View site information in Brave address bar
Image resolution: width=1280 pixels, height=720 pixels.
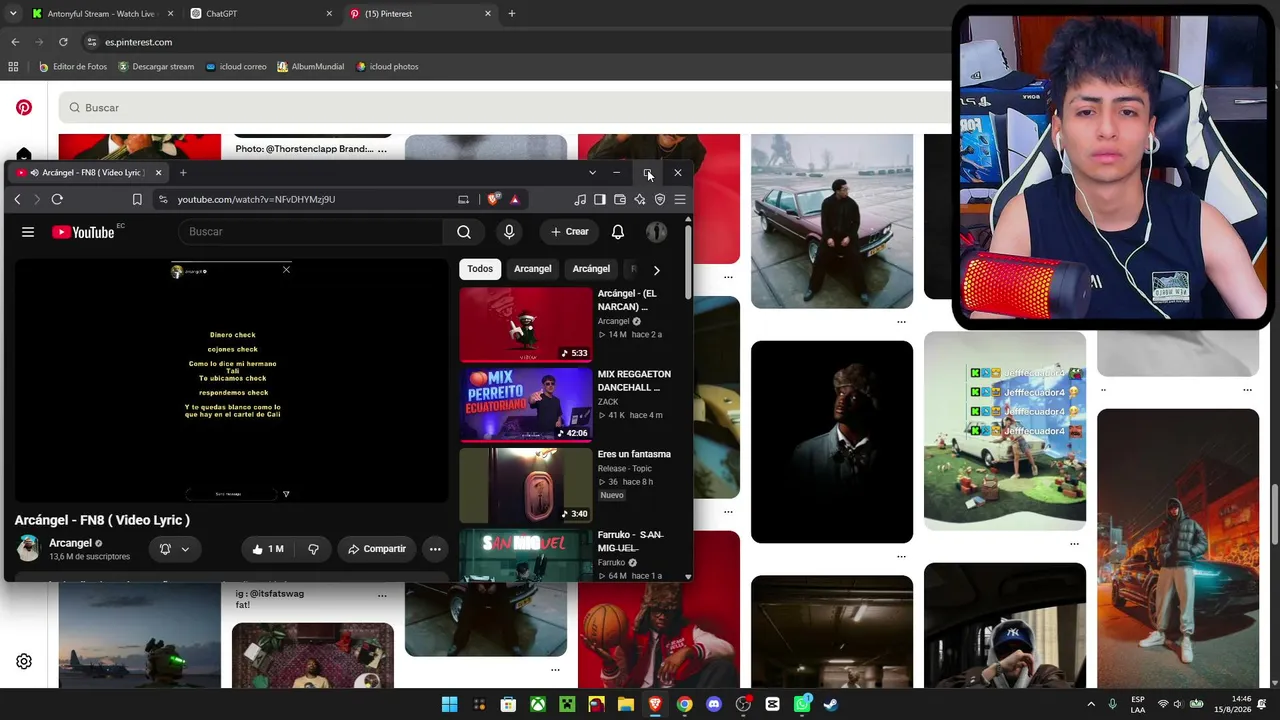(x=163, y=199)
